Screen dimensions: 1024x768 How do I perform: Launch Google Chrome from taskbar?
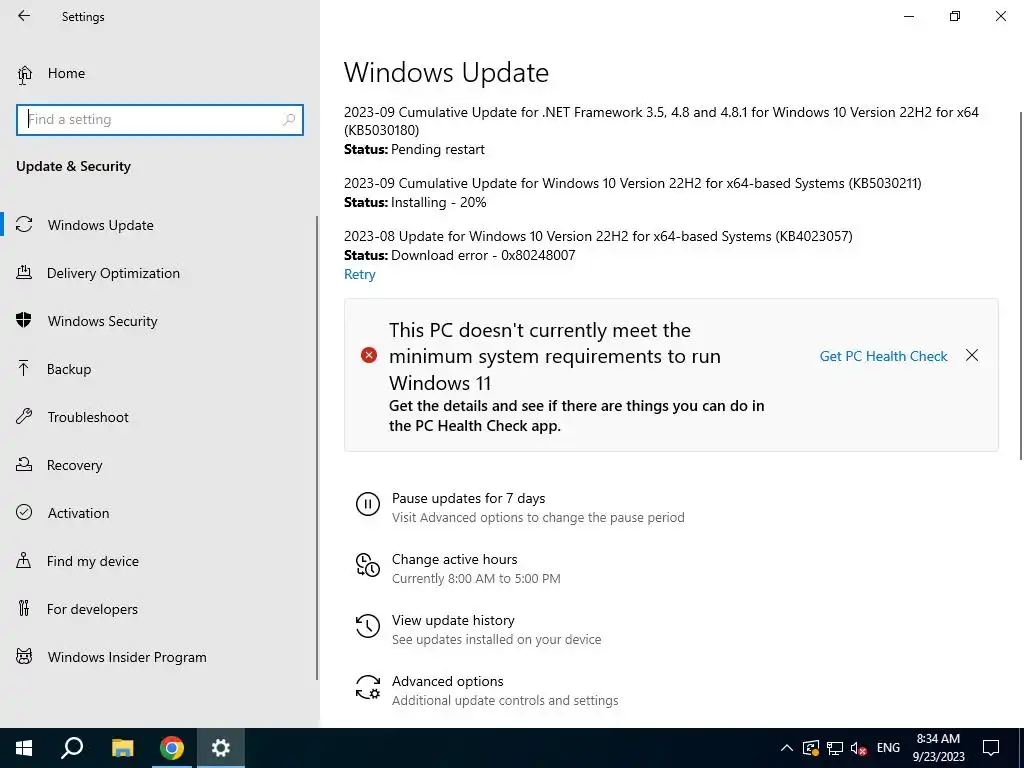pos(172,748)
